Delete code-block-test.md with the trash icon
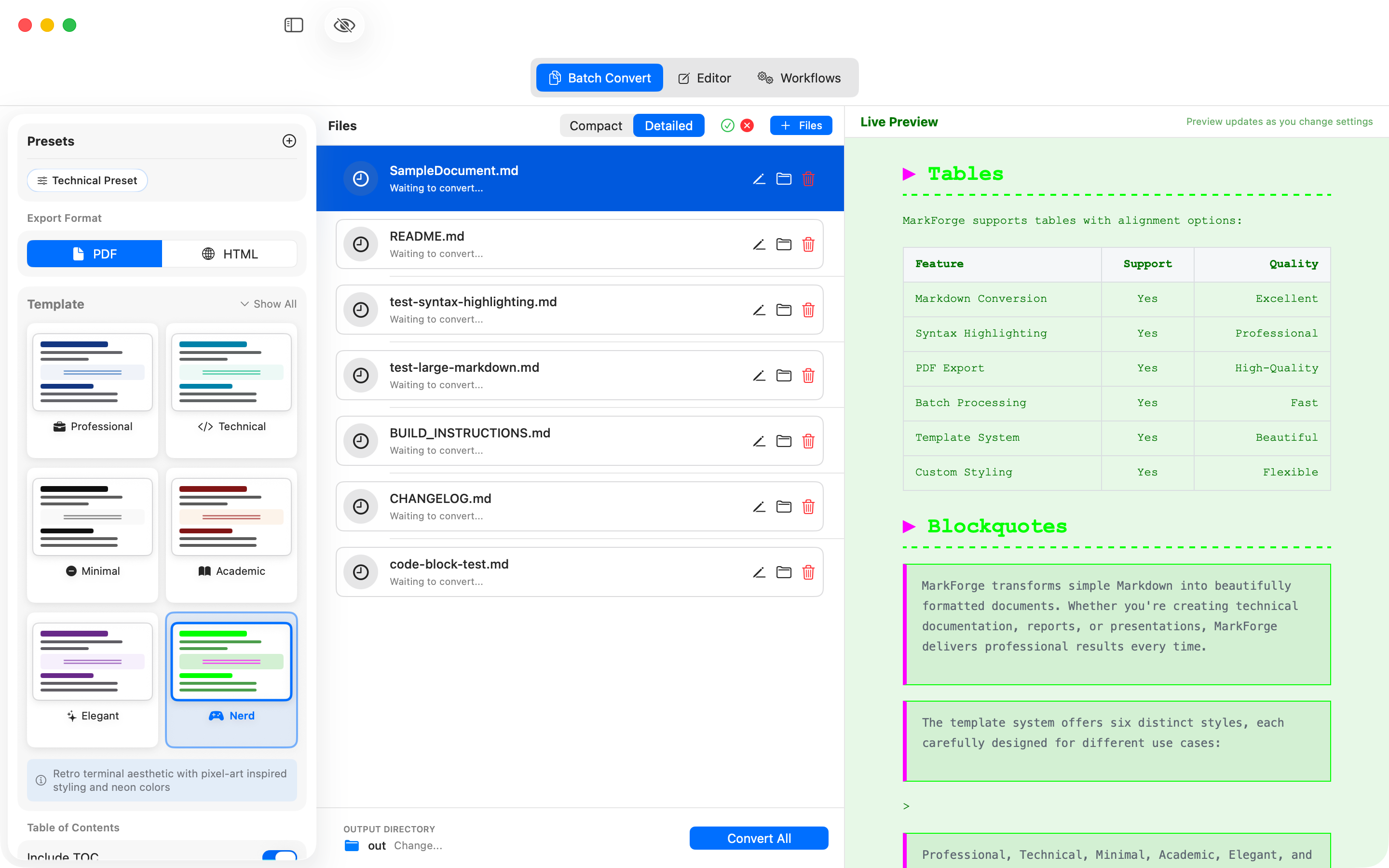Screen dimensions: 1389x868 coord(808,572)
